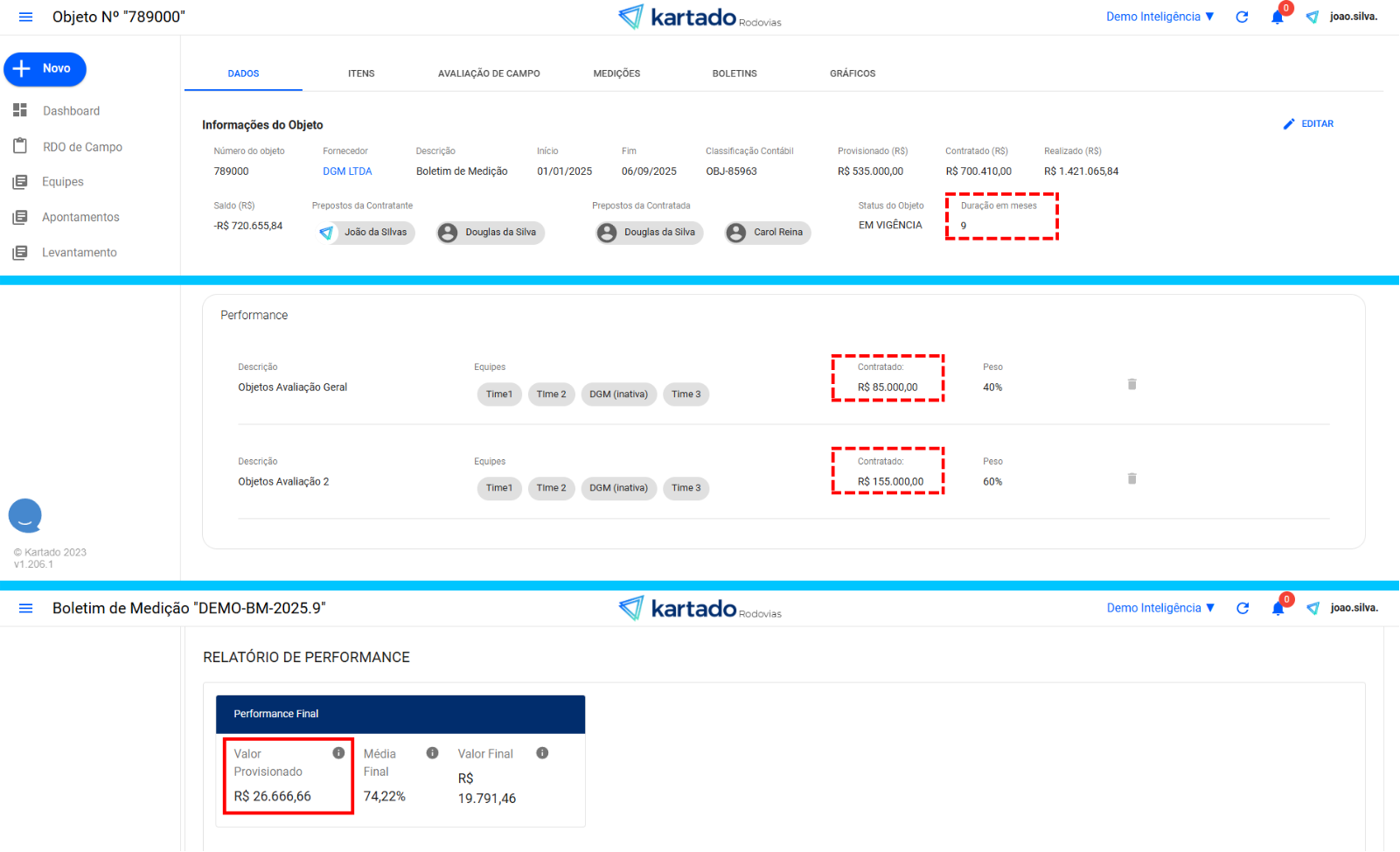
Task: Show info tooltip for Média Final
Action: coord(432,753)
